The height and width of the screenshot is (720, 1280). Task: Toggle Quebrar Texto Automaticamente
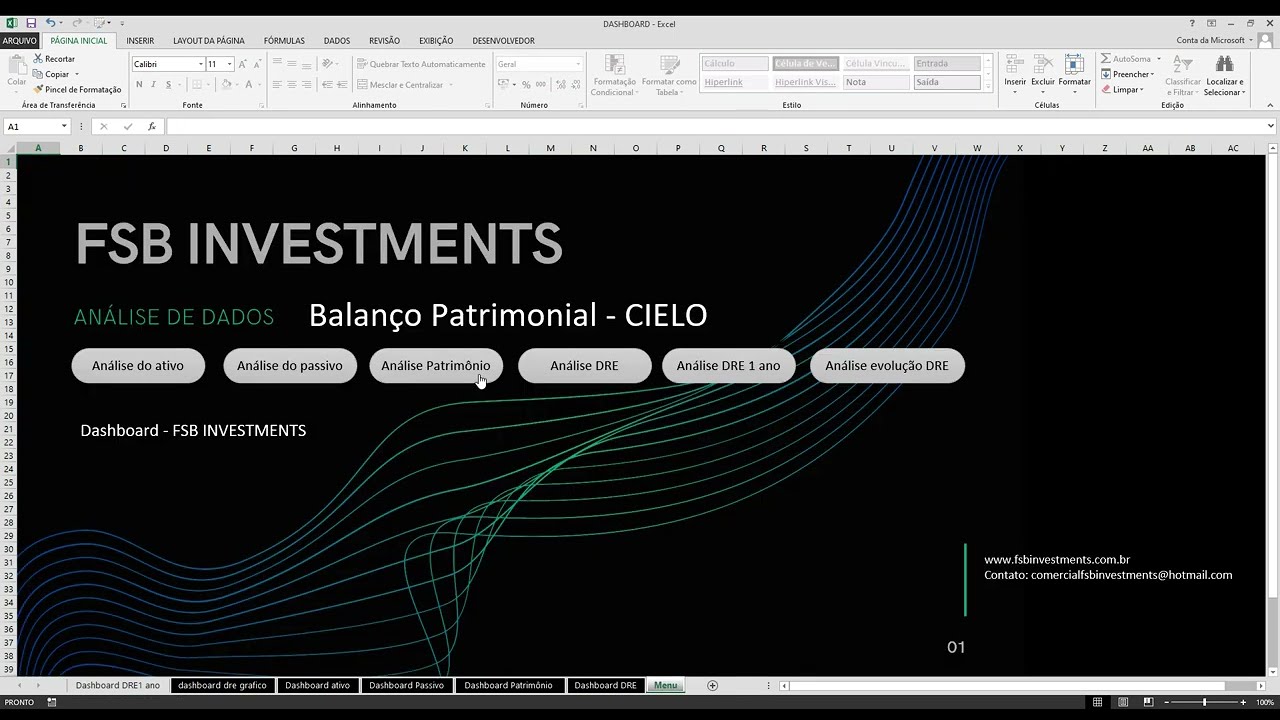click(x=421, y=64)
